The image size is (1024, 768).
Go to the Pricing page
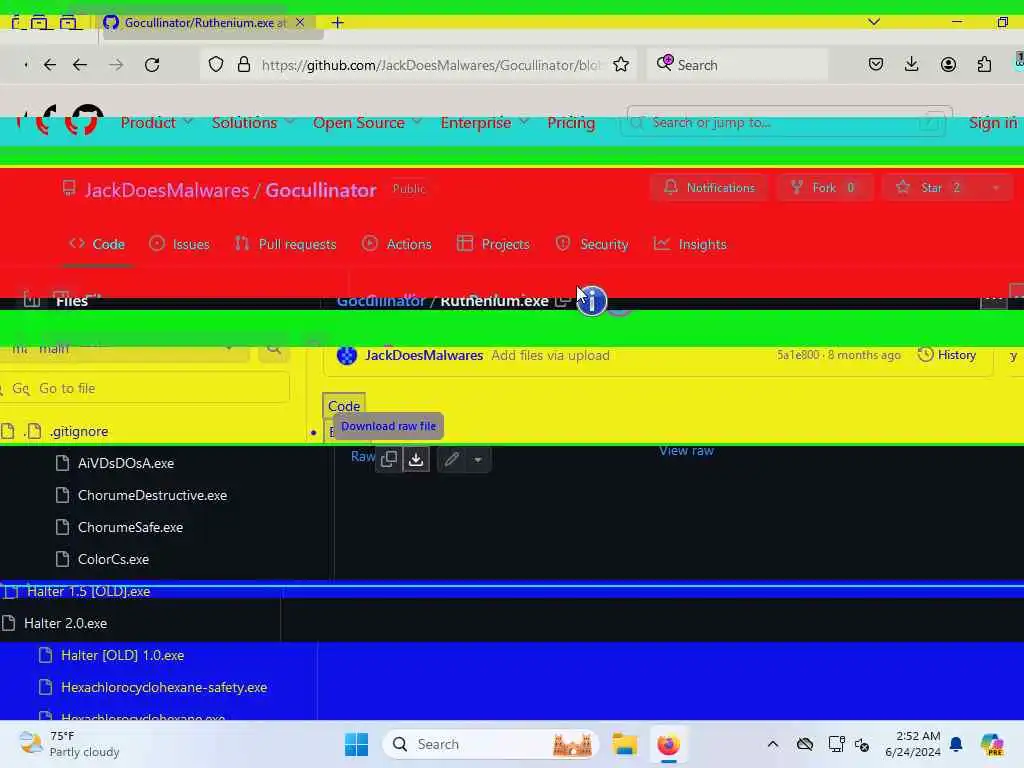click(571, 123)
